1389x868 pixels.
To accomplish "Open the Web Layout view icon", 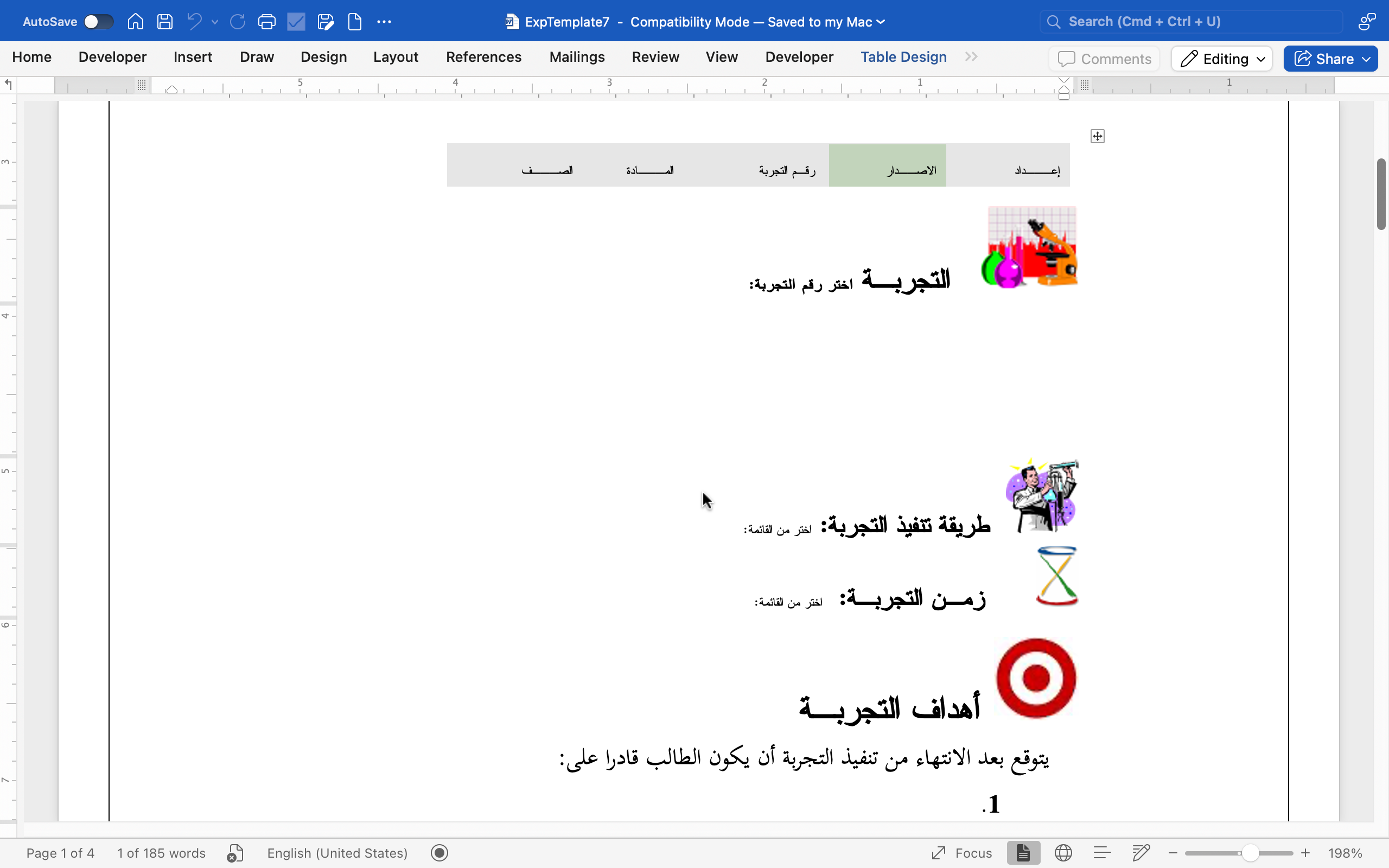I will 1063,853.
